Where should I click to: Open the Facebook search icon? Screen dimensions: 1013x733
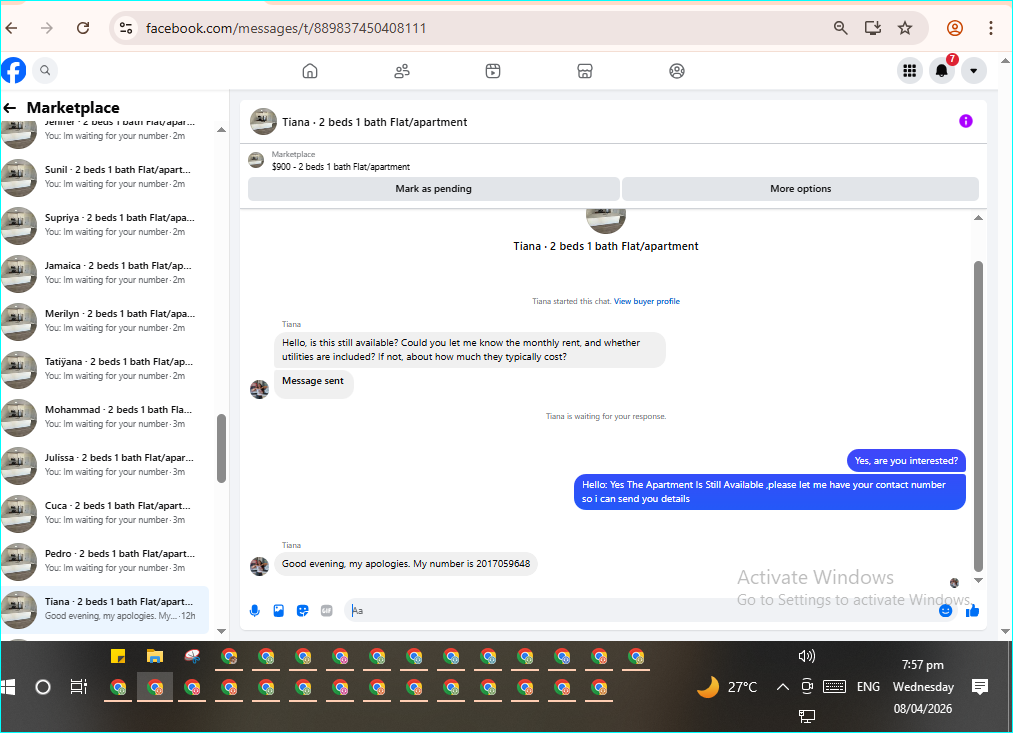point(45,70)
